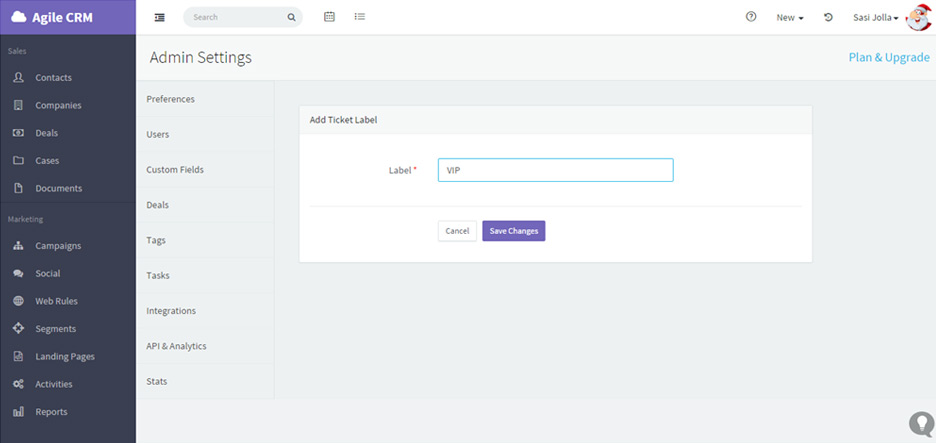Open the calendar icon in top bar

pyautogui.click(x=330, y=17)
